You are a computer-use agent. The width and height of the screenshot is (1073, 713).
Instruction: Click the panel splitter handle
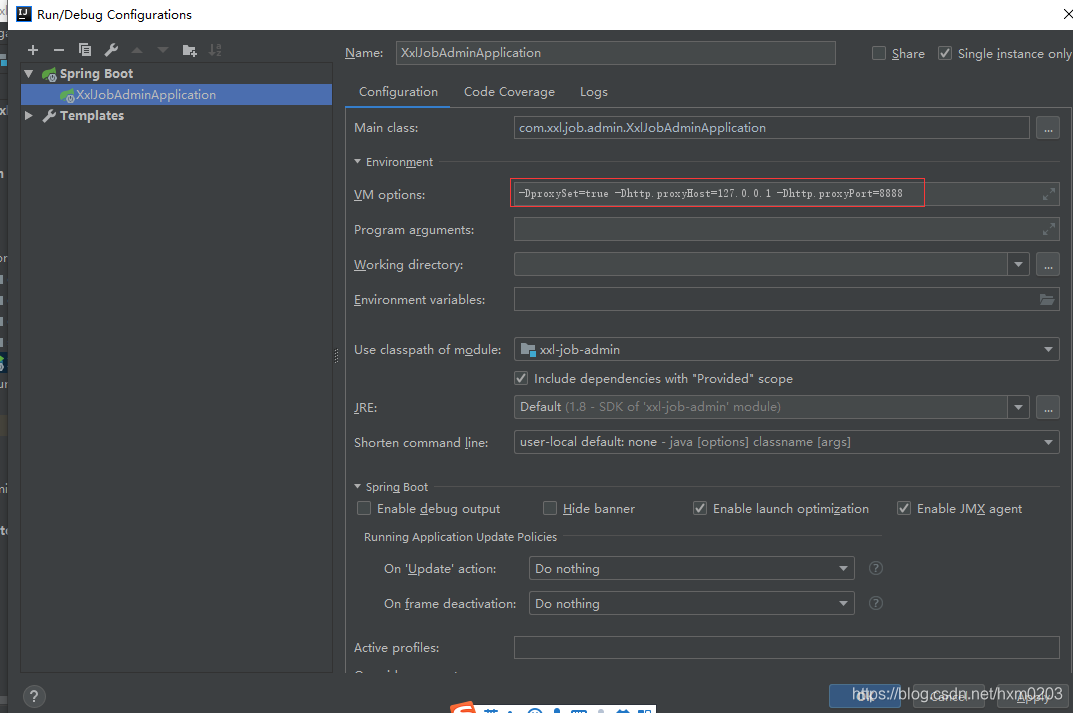point(336,356)
